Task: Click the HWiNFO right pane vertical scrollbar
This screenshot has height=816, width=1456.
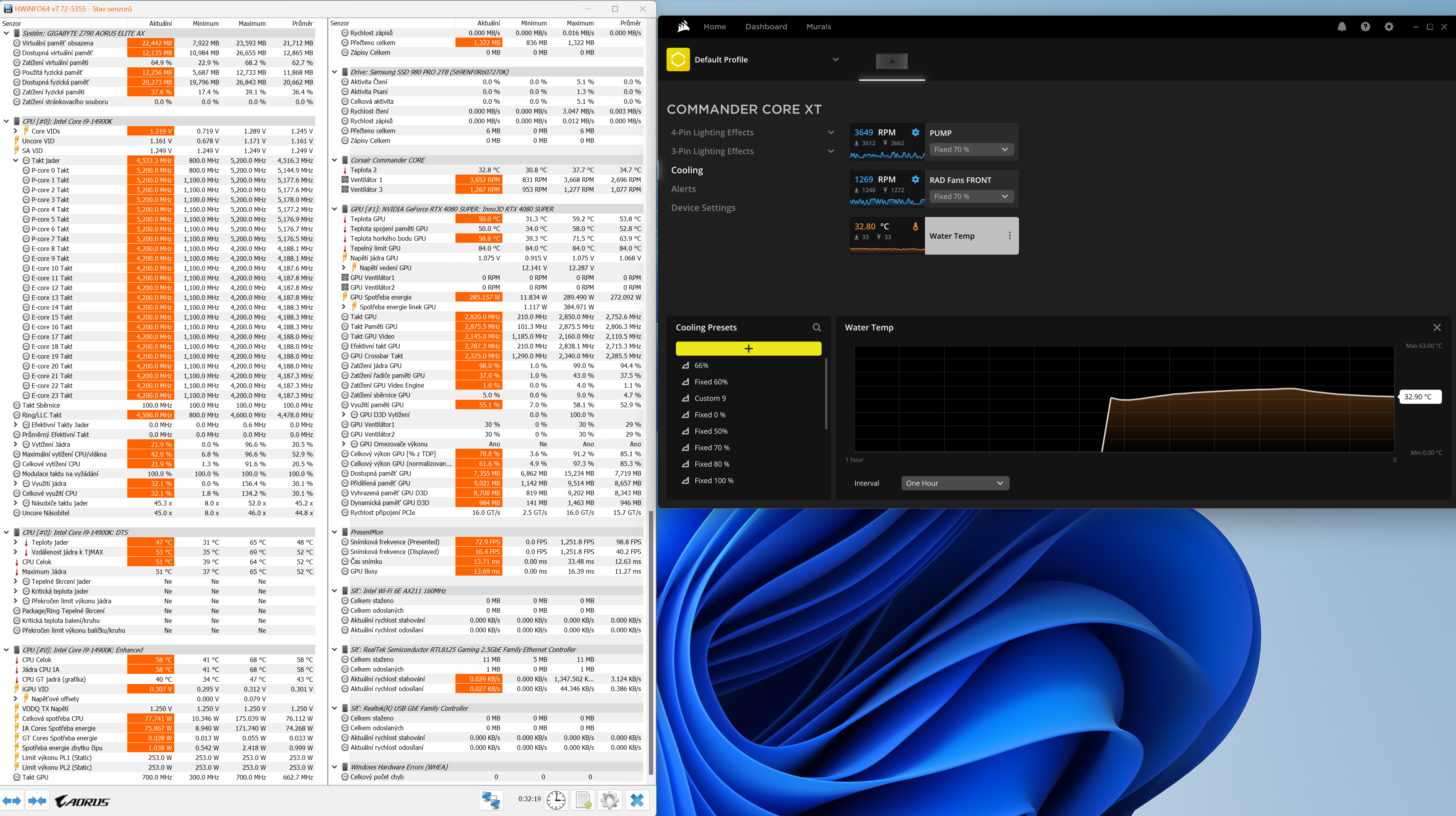Action: [650, 643]
